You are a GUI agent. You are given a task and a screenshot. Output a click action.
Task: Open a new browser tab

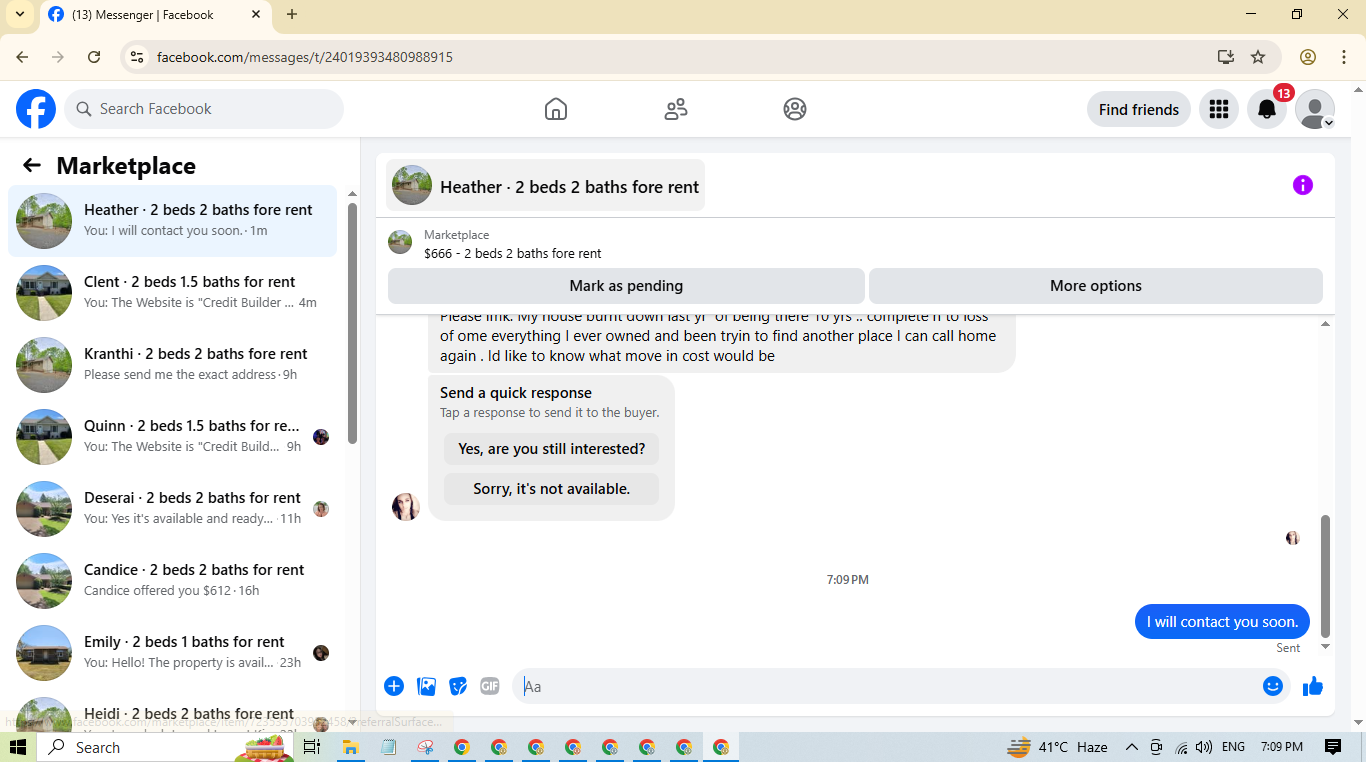(x=292, y=14)
